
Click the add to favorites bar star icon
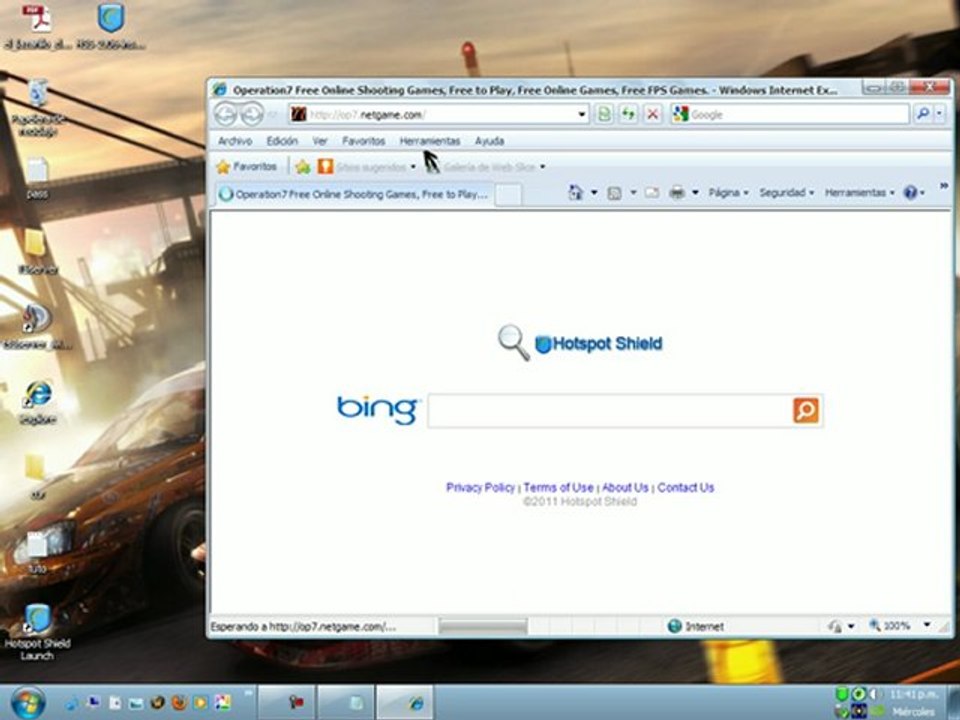point(302,167)
